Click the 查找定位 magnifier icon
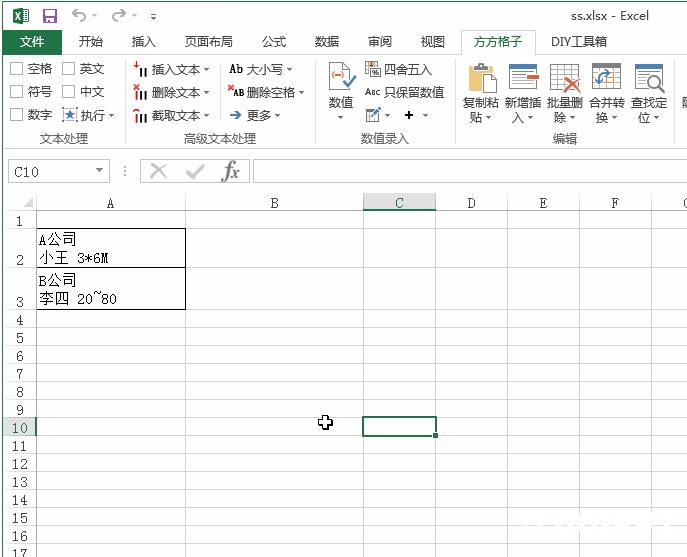This screenshot has width=687, height=557. (649, 78)
